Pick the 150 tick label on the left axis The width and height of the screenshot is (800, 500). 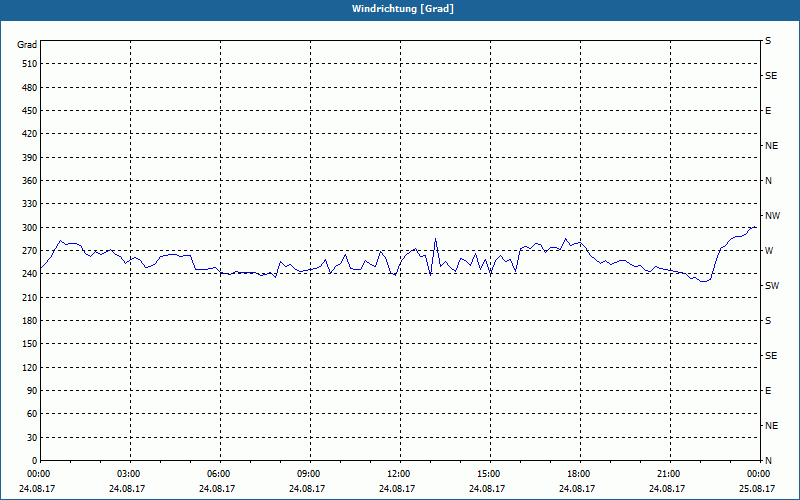[x=29, y=344]
